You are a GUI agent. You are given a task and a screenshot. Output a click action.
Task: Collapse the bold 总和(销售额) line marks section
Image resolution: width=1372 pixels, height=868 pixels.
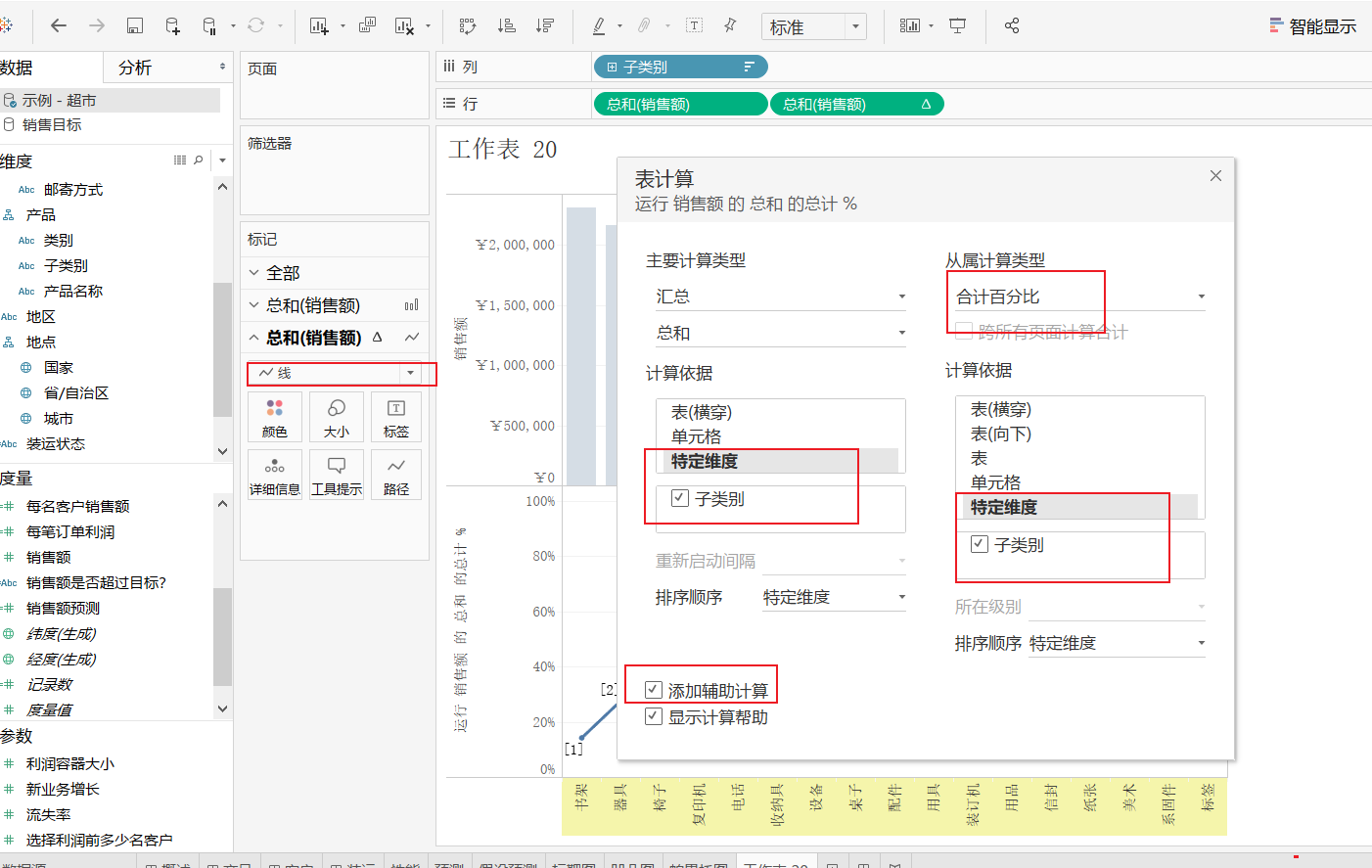point(254,338)
